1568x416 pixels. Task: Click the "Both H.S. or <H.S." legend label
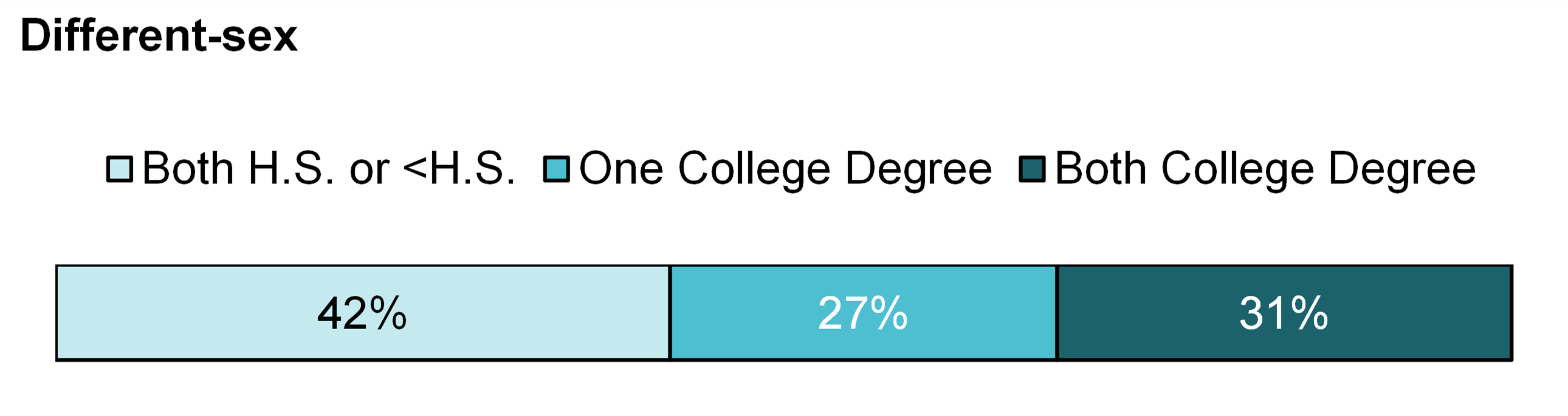point(329,168)
